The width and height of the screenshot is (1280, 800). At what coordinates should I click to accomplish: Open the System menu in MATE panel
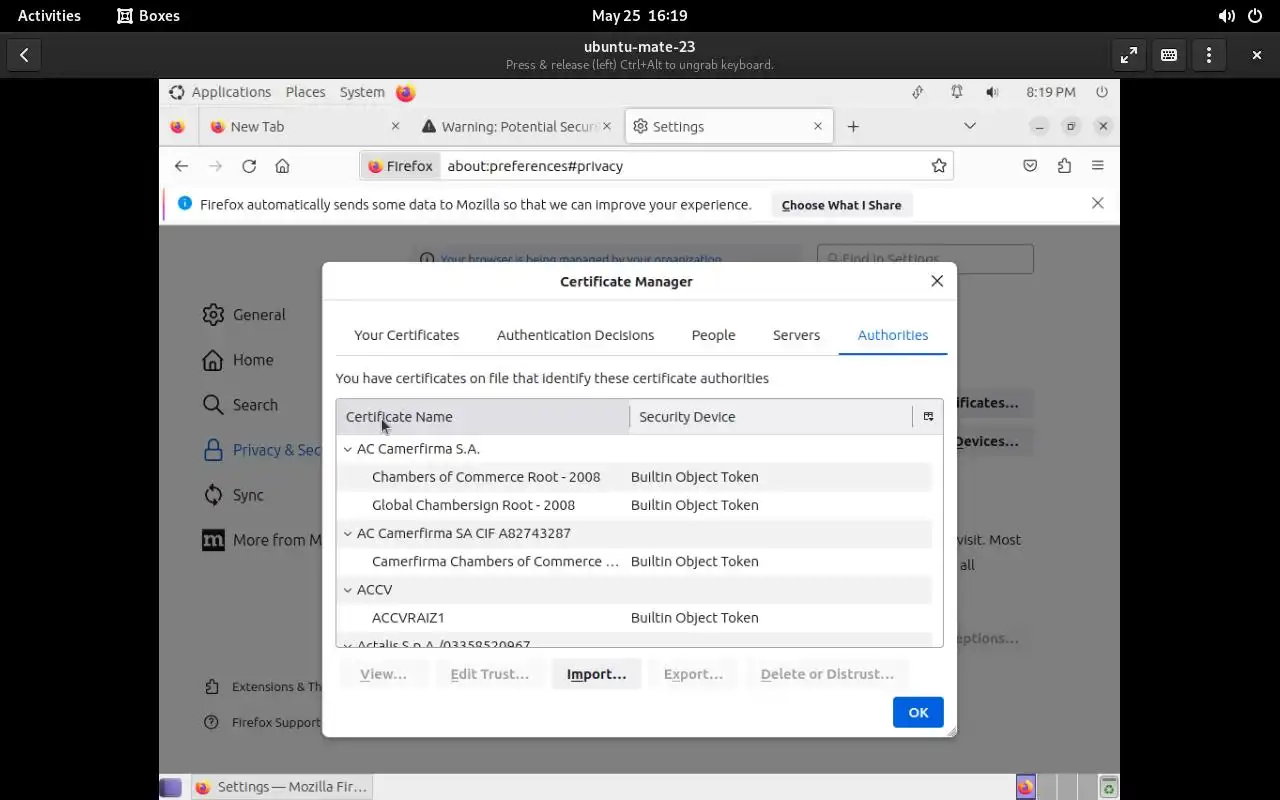click(x=362, y=92)
